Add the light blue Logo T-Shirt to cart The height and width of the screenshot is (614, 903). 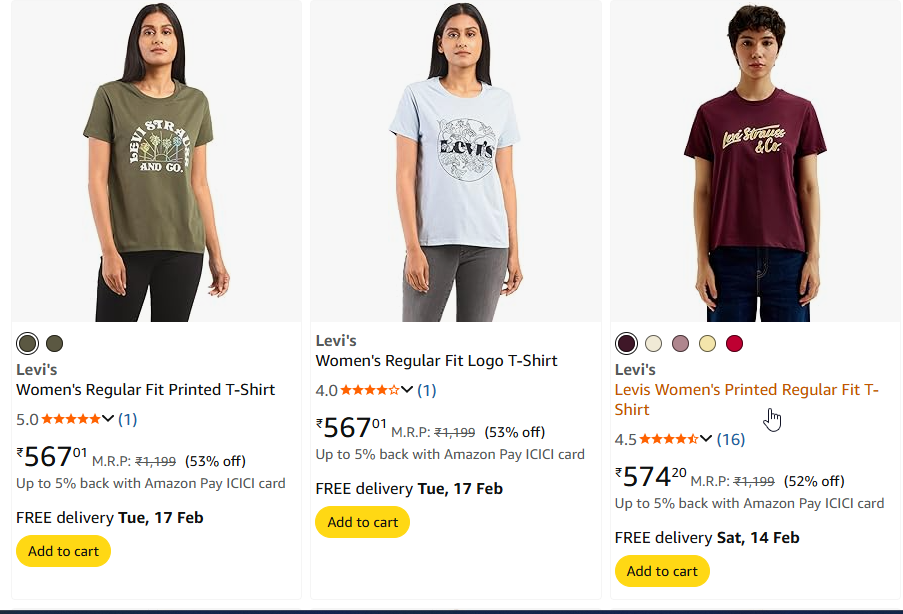pyautogui.click(x=362, y=522)
